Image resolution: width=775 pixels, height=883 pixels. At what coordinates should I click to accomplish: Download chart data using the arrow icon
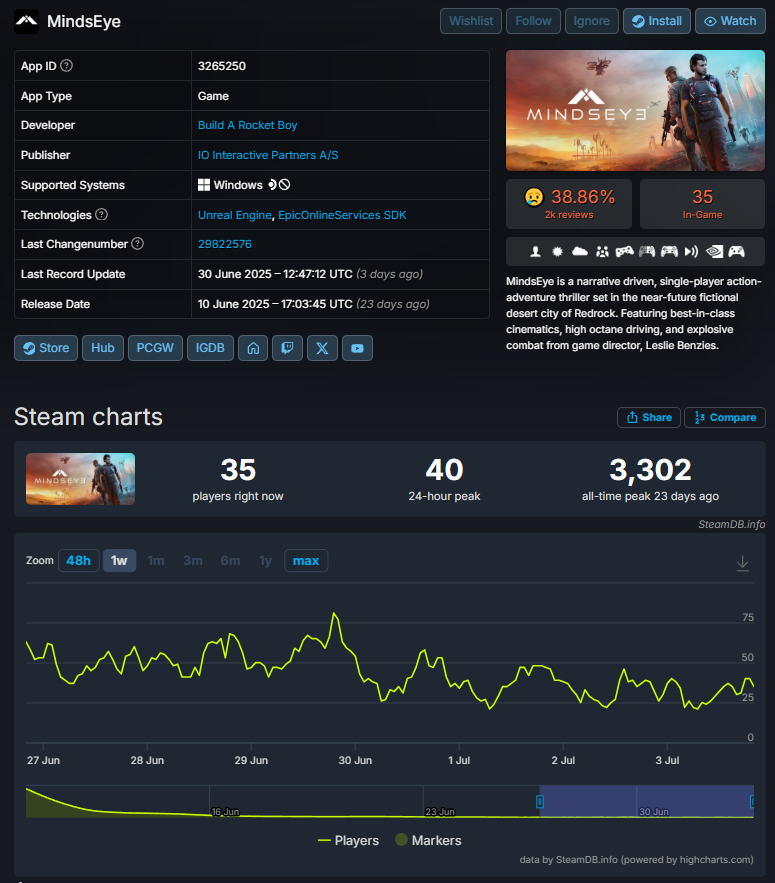point(742,563)
